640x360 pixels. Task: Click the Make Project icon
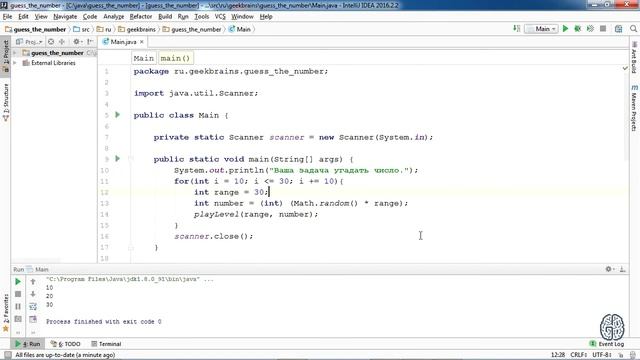(x=517, y=29)
